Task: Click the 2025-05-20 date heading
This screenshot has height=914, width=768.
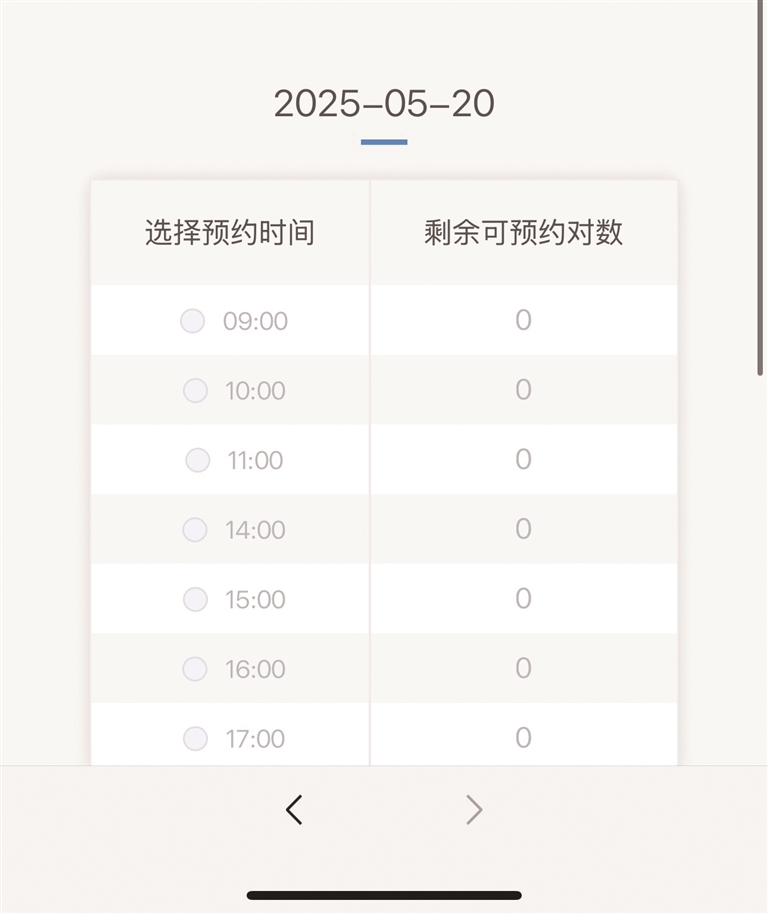Action: (x=384, y=104)
